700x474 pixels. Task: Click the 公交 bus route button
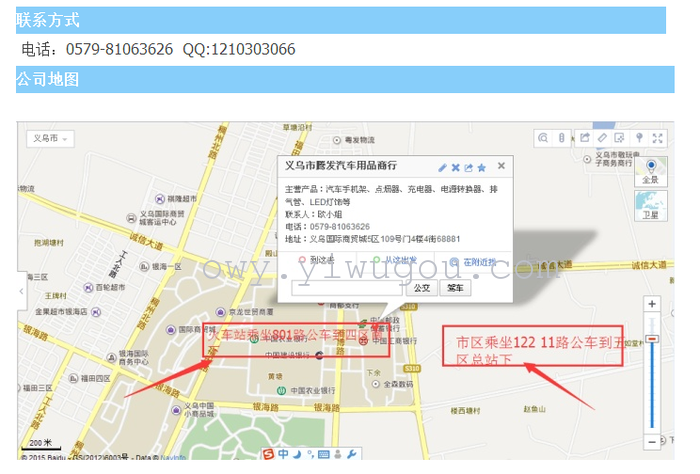pos(422,288)
